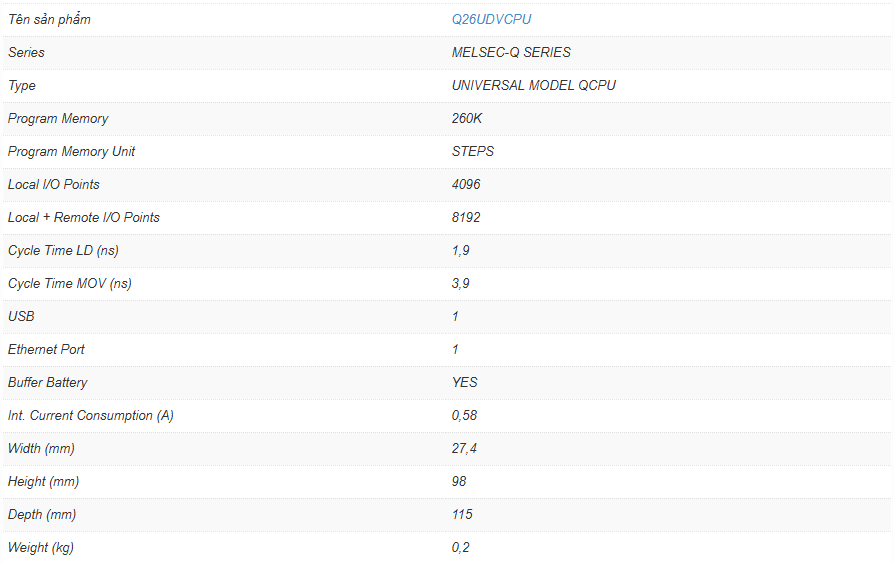This screenshot has height=563, width=895.
Task: Click the 'STEPS' value cell
Action: (x=472, y=151)
